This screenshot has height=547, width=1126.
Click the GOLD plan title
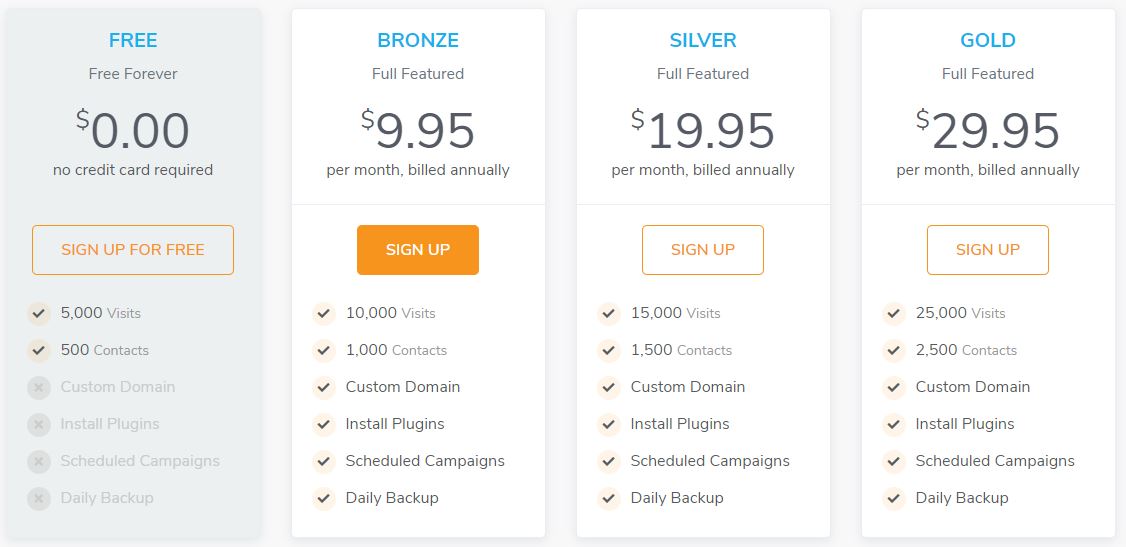[x=988, y=40]
